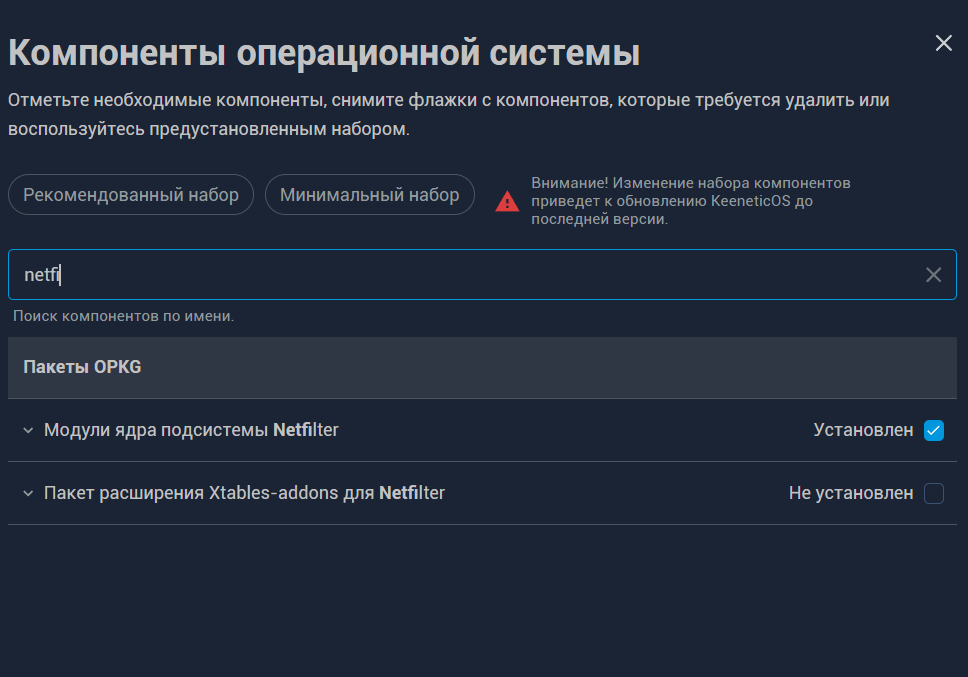Expand Модули ядра подсистемы Netfilter chevron

(28, 430)
